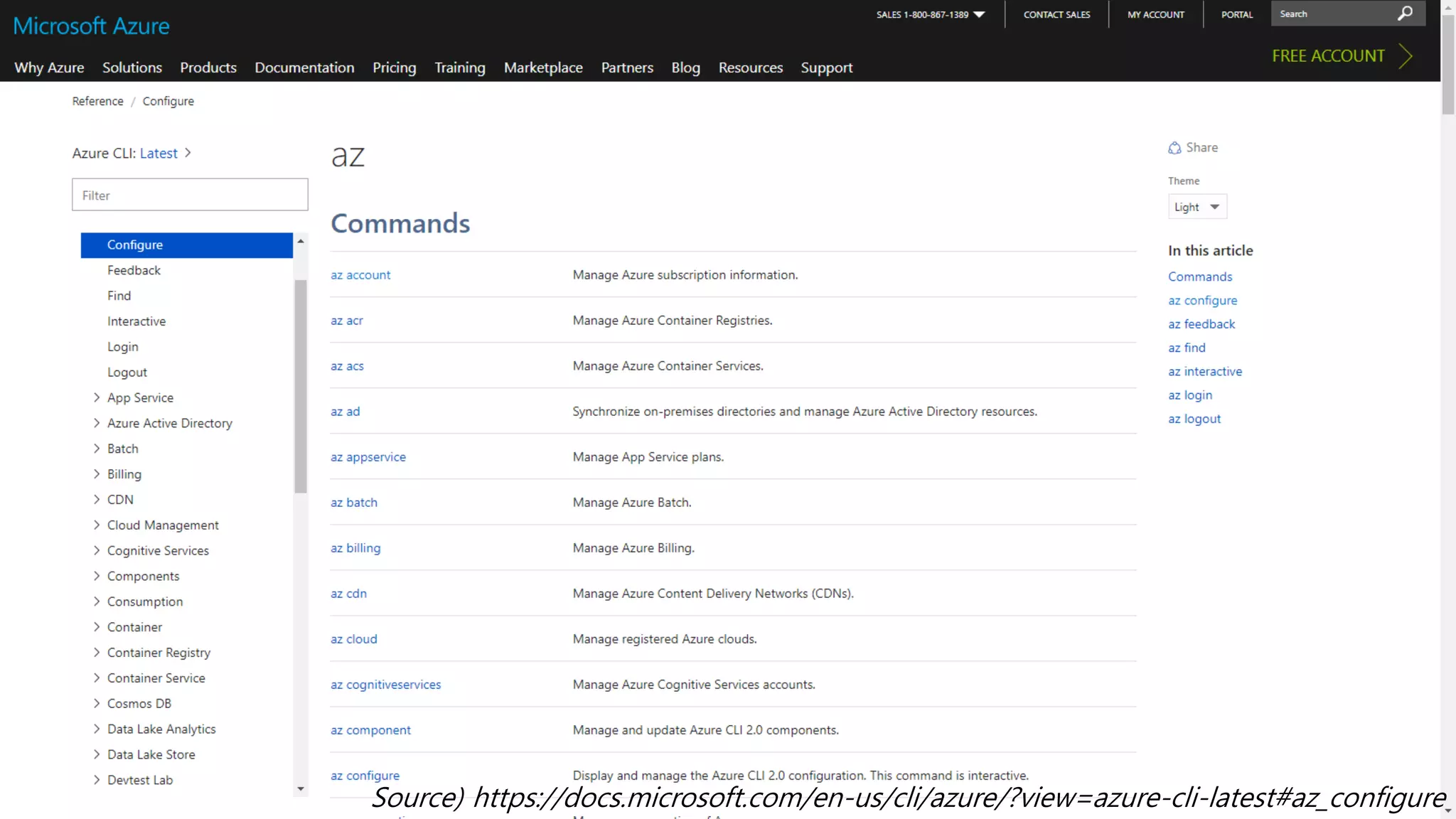This screenshot has height=819, width=1456.
Task: Expand the Cosmos DB tree node
Action: coord(97,703)
